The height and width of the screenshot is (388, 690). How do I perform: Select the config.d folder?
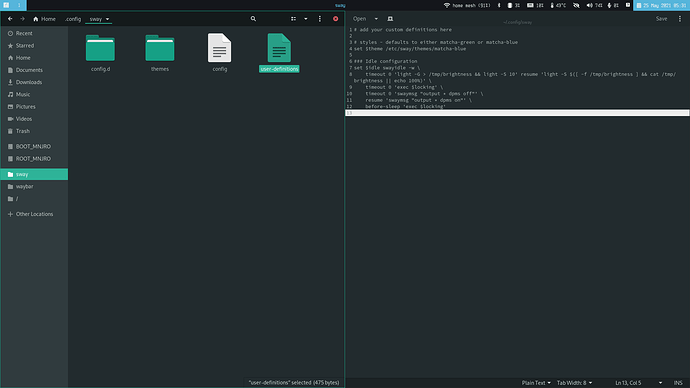point(100,52)
